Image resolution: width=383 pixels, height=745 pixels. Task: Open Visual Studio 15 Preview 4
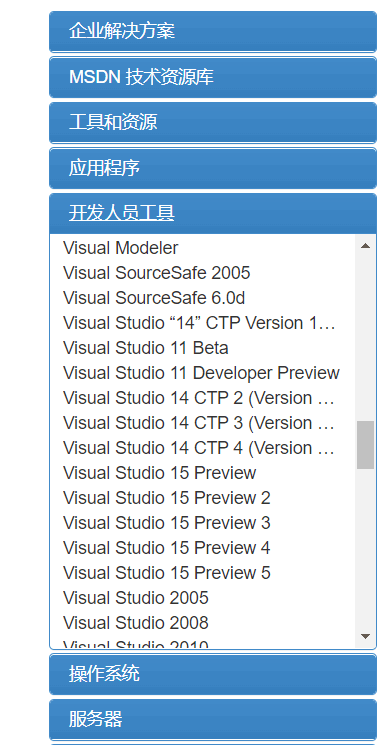tap(167, 548)
